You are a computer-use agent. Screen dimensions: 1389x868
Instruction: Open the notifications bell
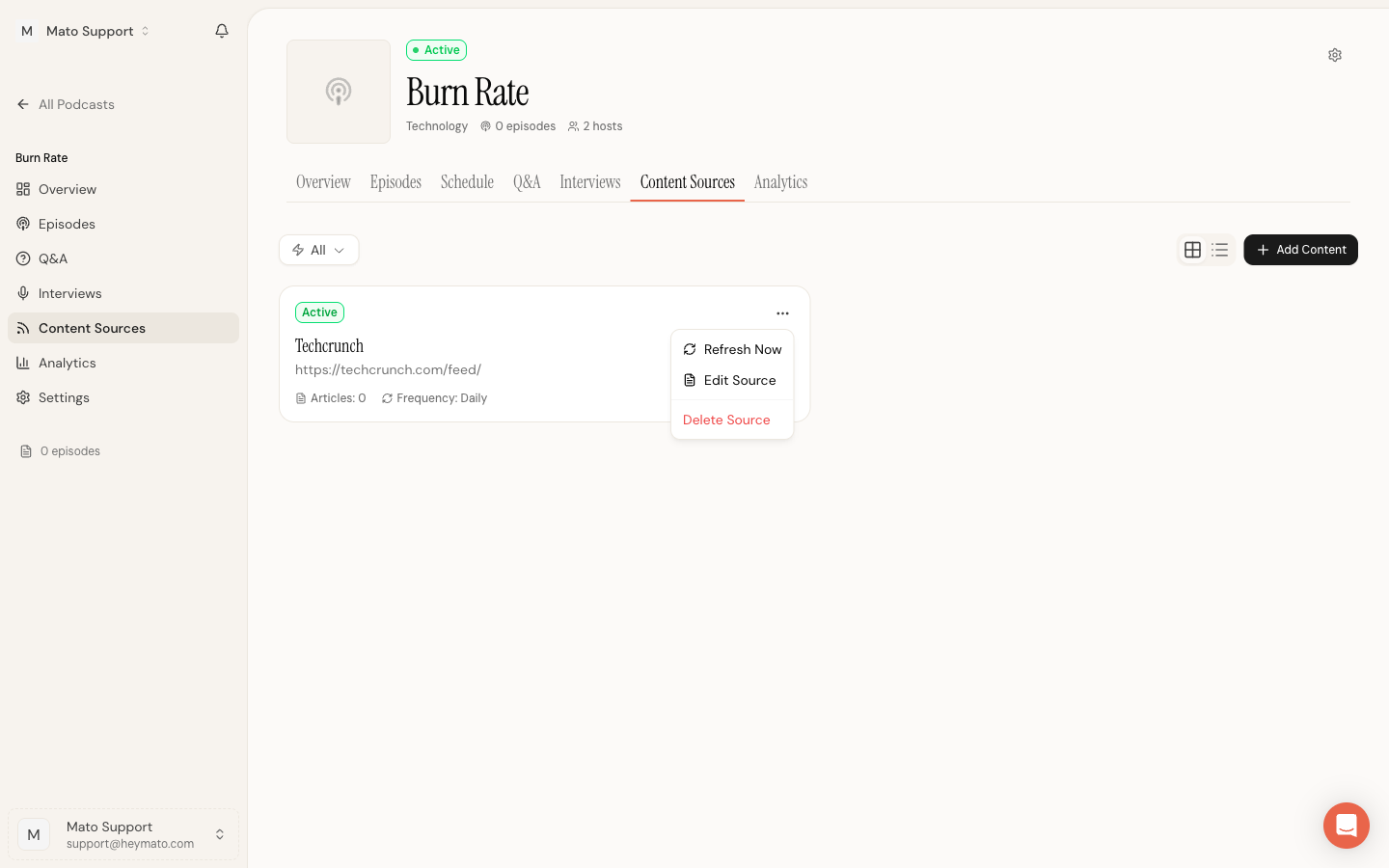(x=222, y=31)
